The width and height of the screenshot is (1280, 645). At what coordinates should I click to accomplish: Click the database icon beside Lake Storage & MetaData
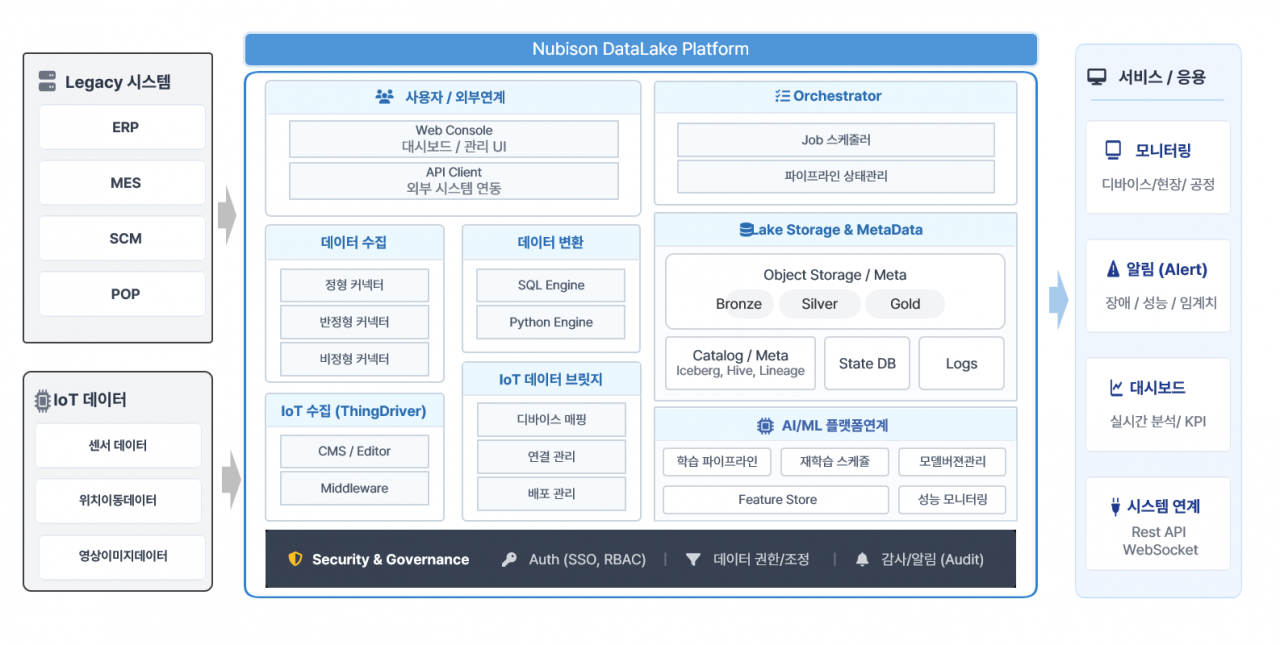click(x=746, y=230)
